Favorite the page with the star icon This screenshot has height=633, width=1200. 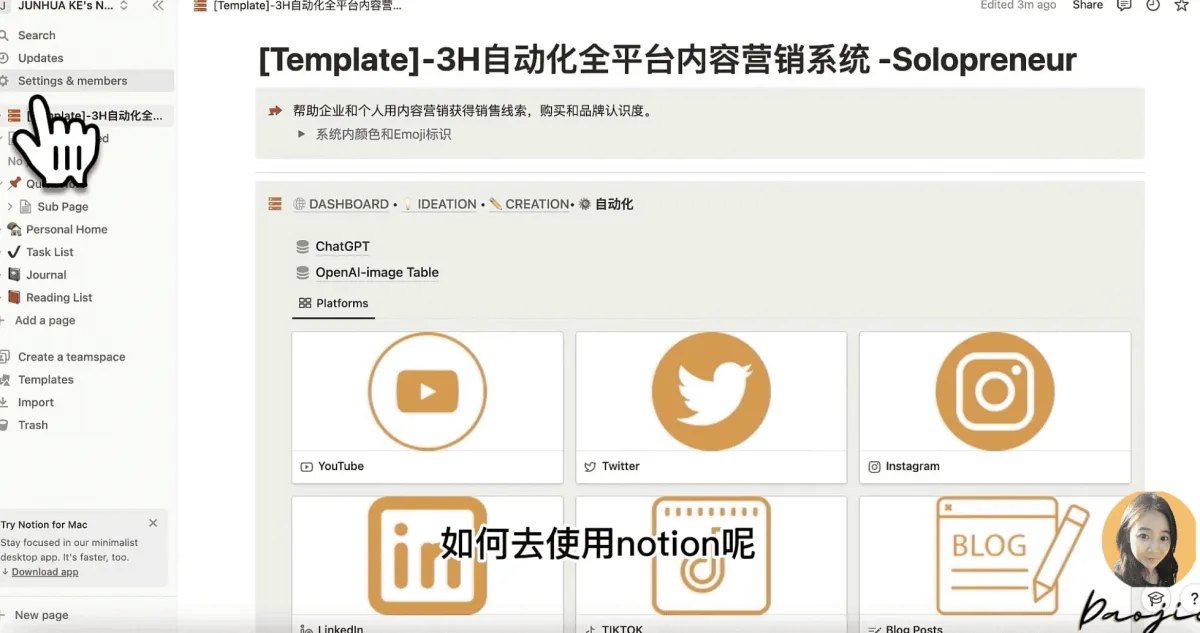pyautogui.click(x=1182, y=6)
